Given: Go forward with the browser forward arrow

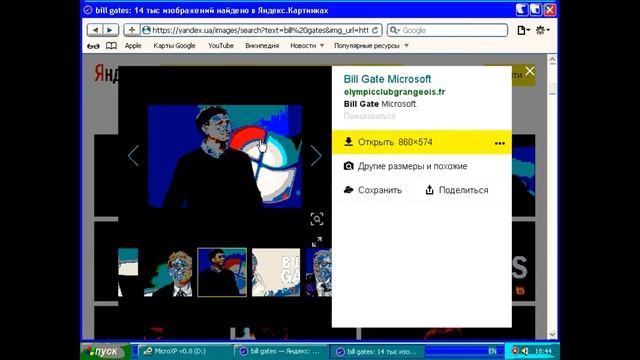Looking at the screenshot, I should click(x=110, y=30).
